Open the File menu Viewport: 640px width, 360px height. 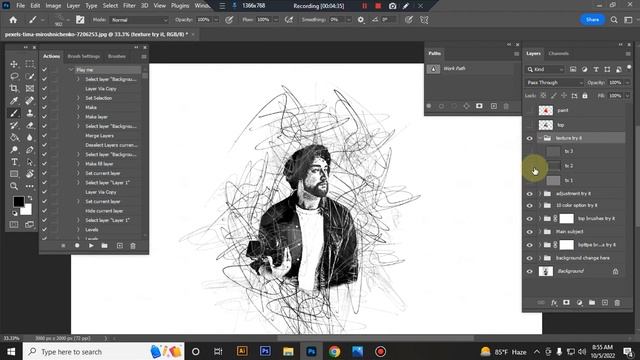pyautogui.click(x=20, y=6)
